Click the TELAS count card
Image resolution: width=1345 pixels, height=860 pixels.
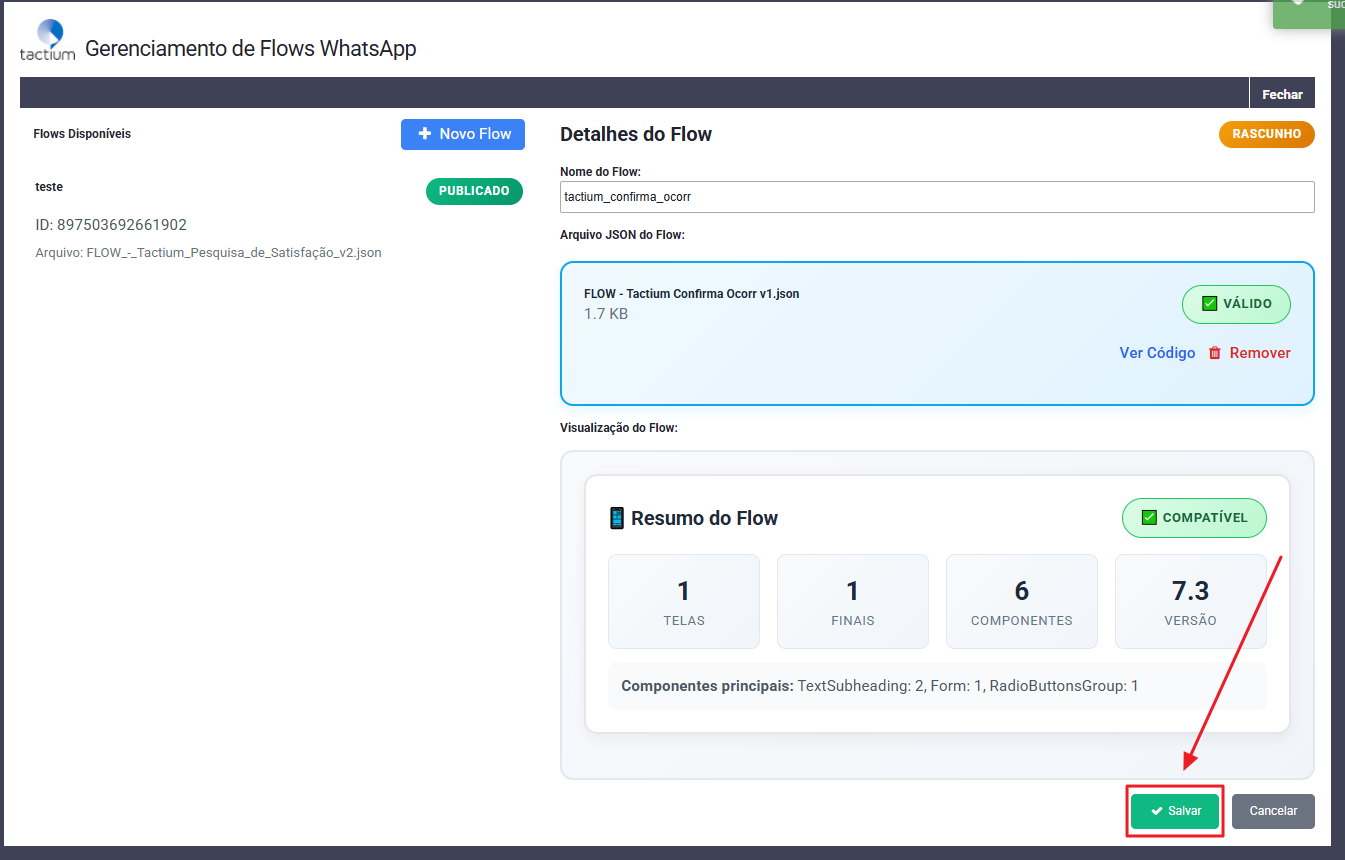[684, 602]
